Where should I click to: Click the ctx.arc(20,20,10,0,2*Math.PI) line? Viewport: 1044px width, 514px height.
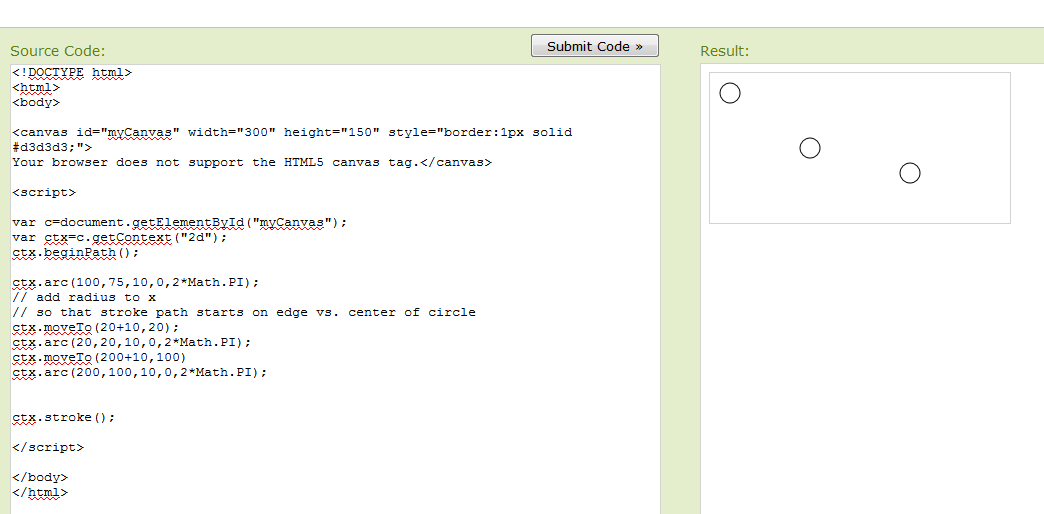click(132, 342)
